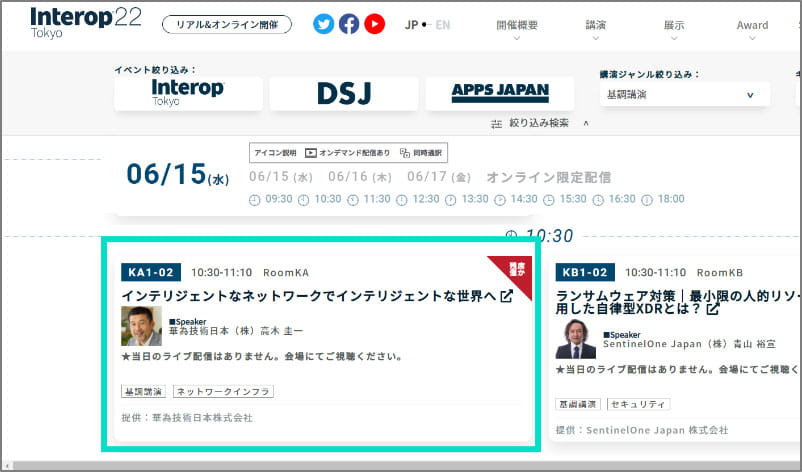Image resolution: width=802 pixels, height=472 pixels.
Task: Filter events by APPS JAPAN
Action: tap(500, 93)
